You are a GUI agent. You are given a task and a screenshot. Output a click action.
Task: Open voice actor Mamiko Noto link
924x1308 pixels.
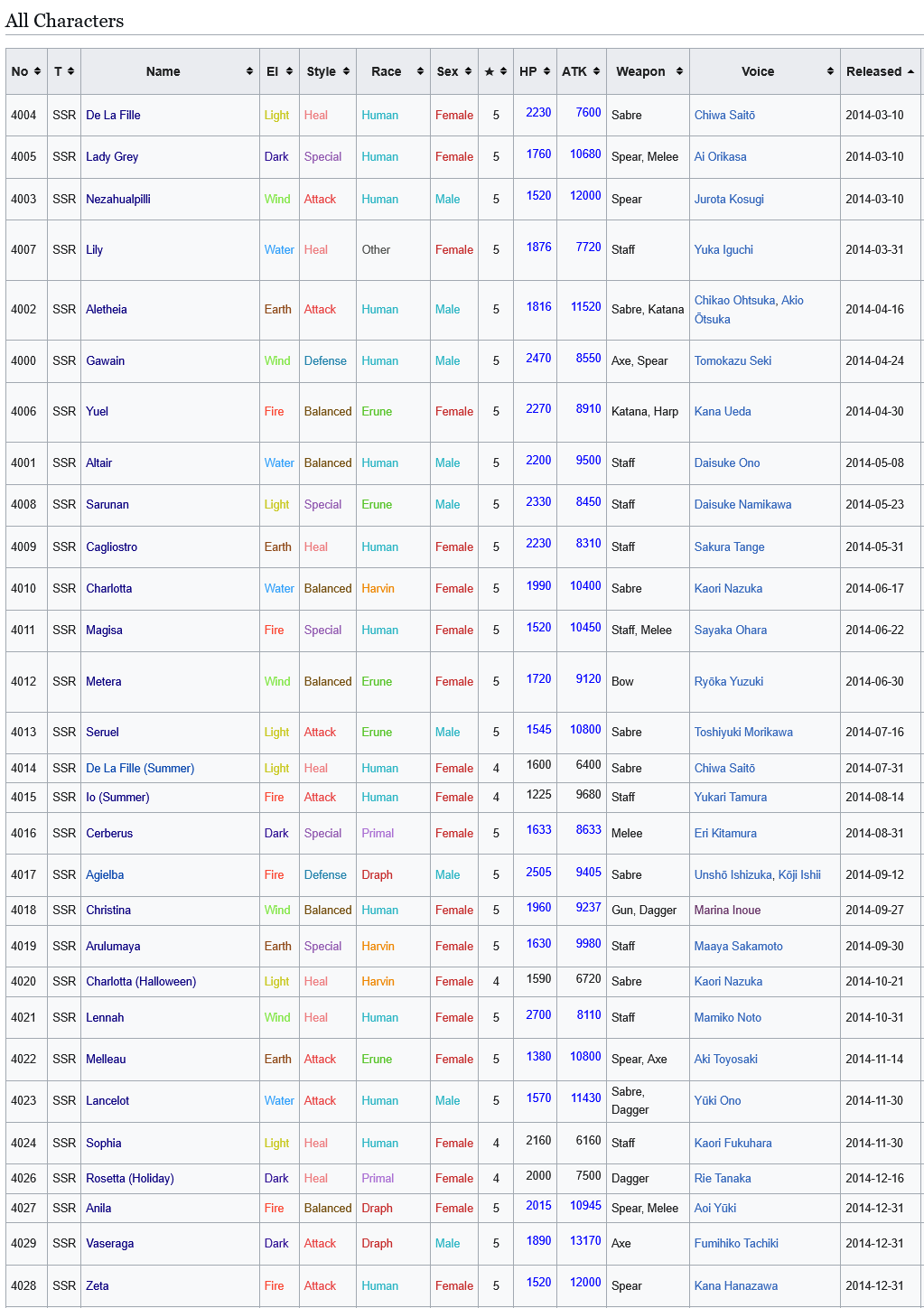(728, 1017)
